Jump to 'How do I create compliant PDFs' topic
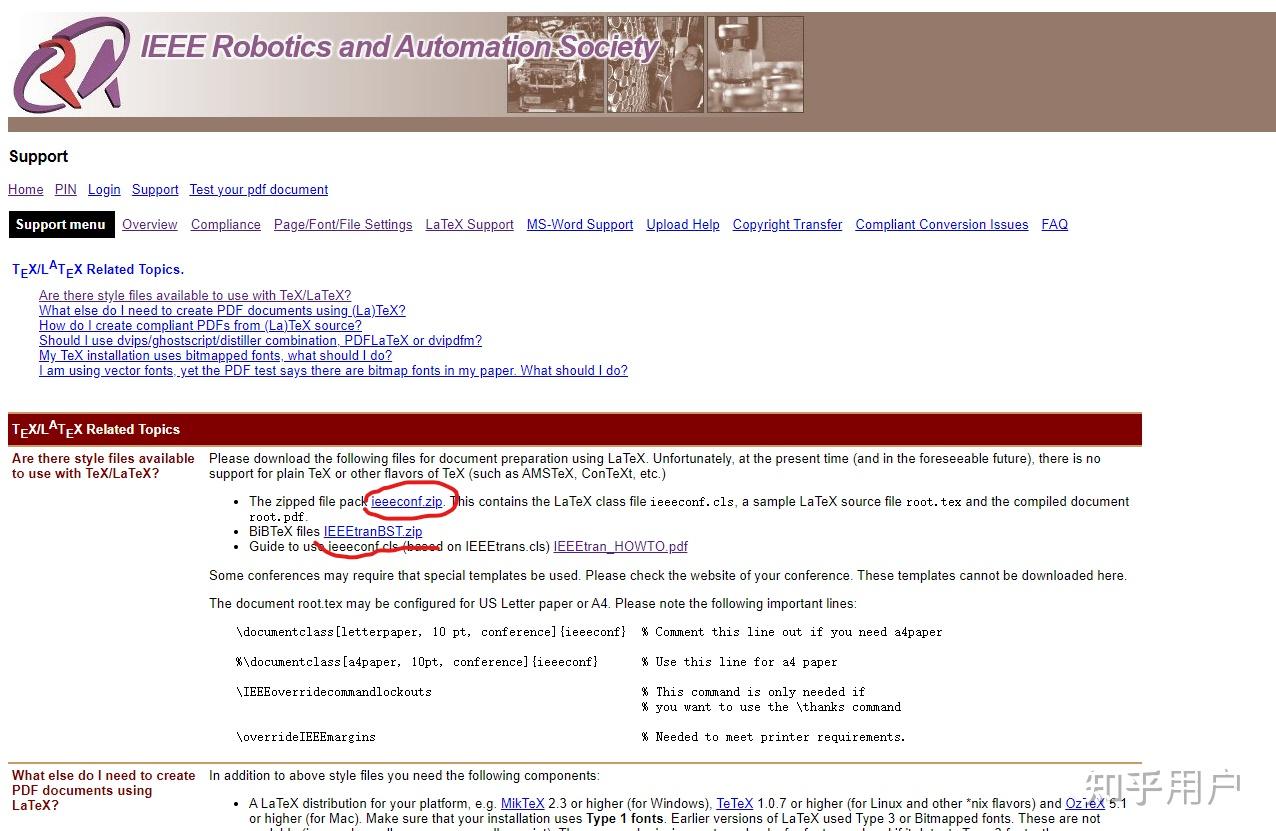 [x=200, y=326]
